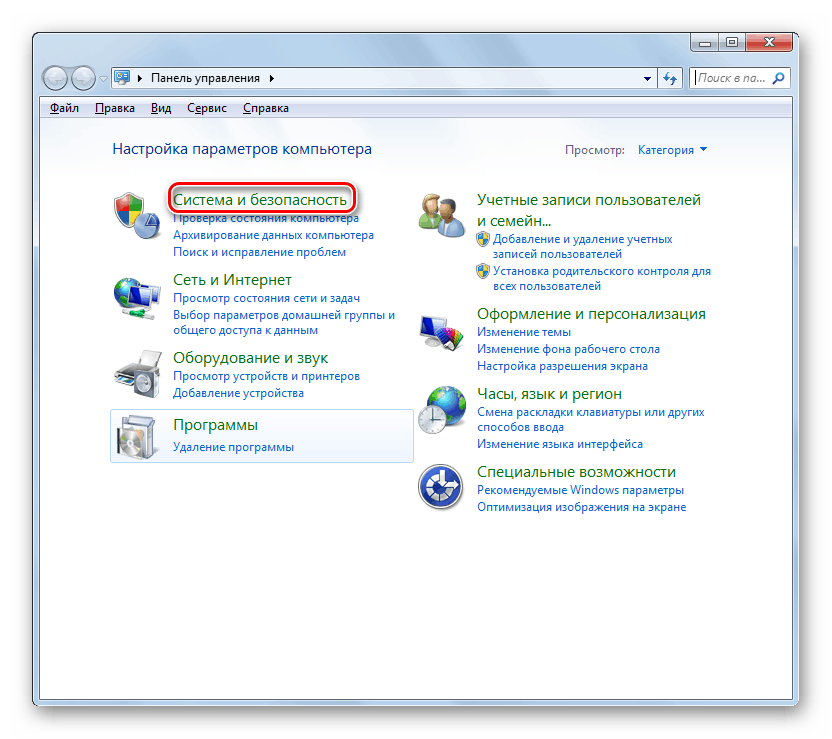Click 'Проверка состояния компьютера' link
Viewport: 832px width, 739px height.
[x=266, y=218]
